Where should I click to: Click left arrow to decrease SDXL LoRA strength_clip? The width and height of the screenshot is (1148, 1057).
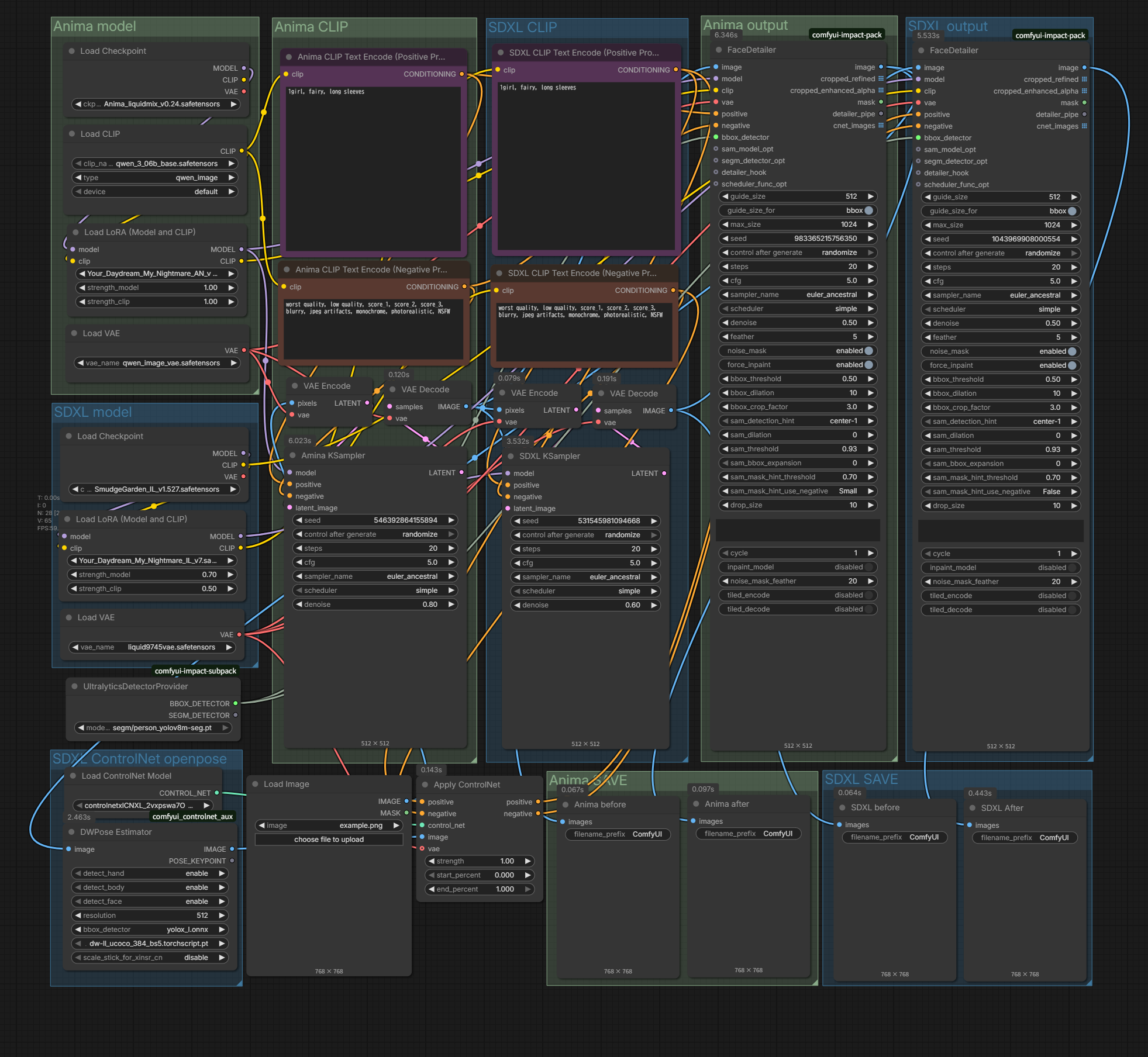pyautogui.click(x=74, y=589)
